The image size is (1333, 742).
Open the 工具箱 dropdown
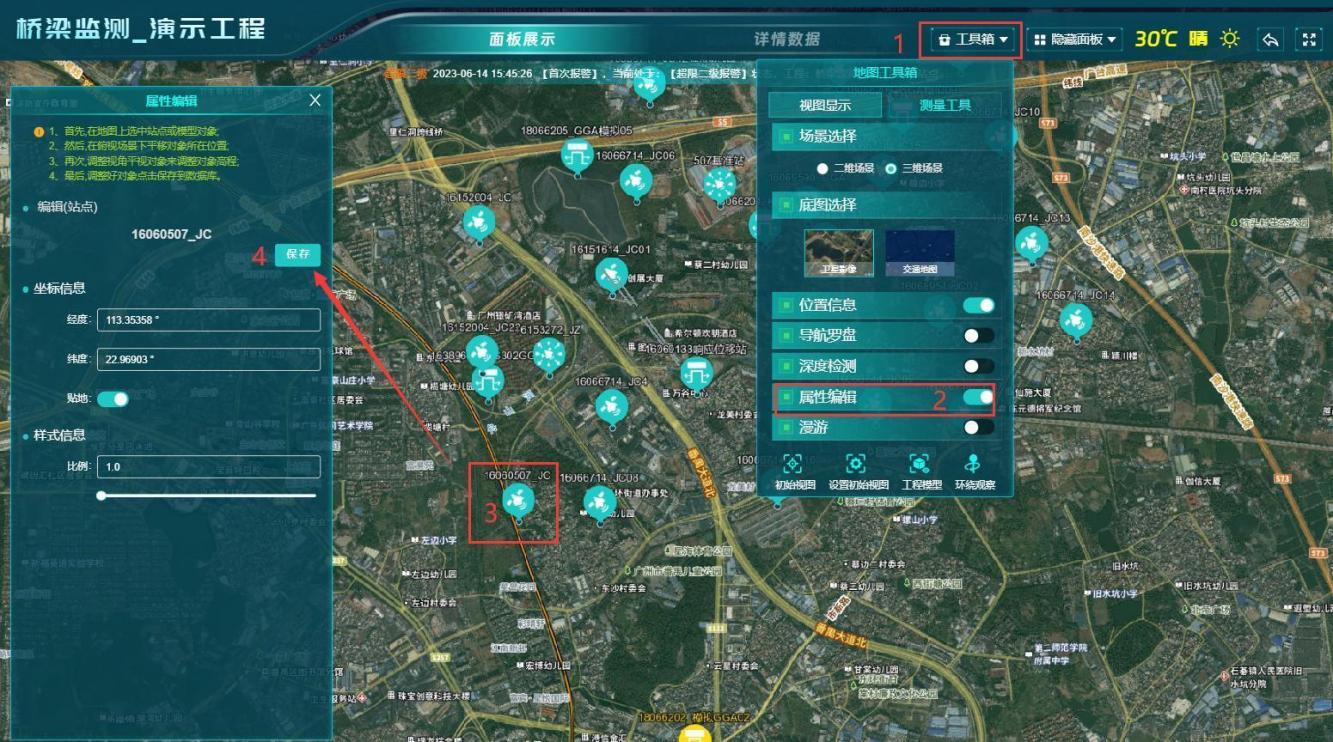[971, 39]
